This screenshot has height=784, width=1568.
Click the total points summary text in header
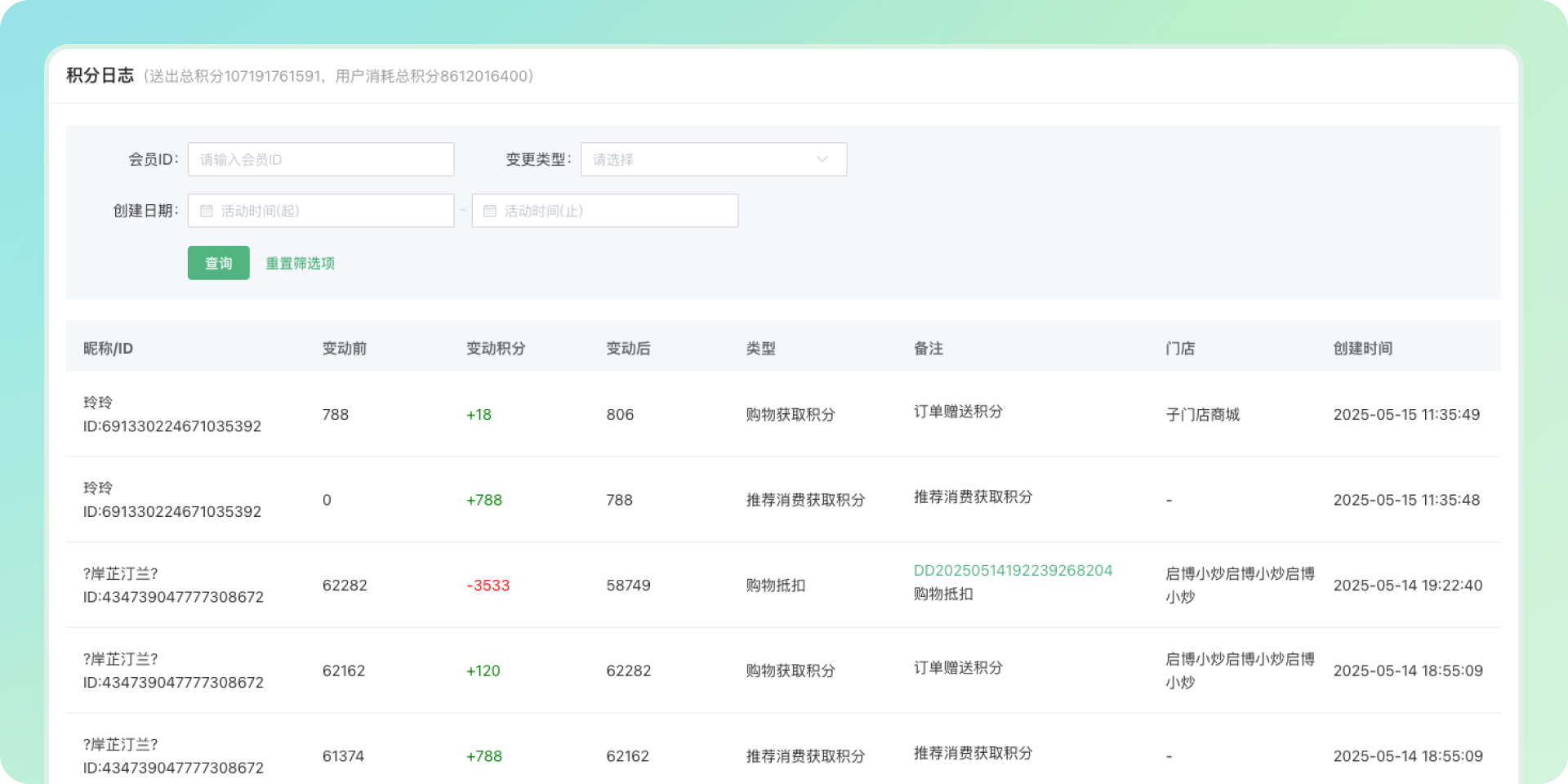[338, 76]
